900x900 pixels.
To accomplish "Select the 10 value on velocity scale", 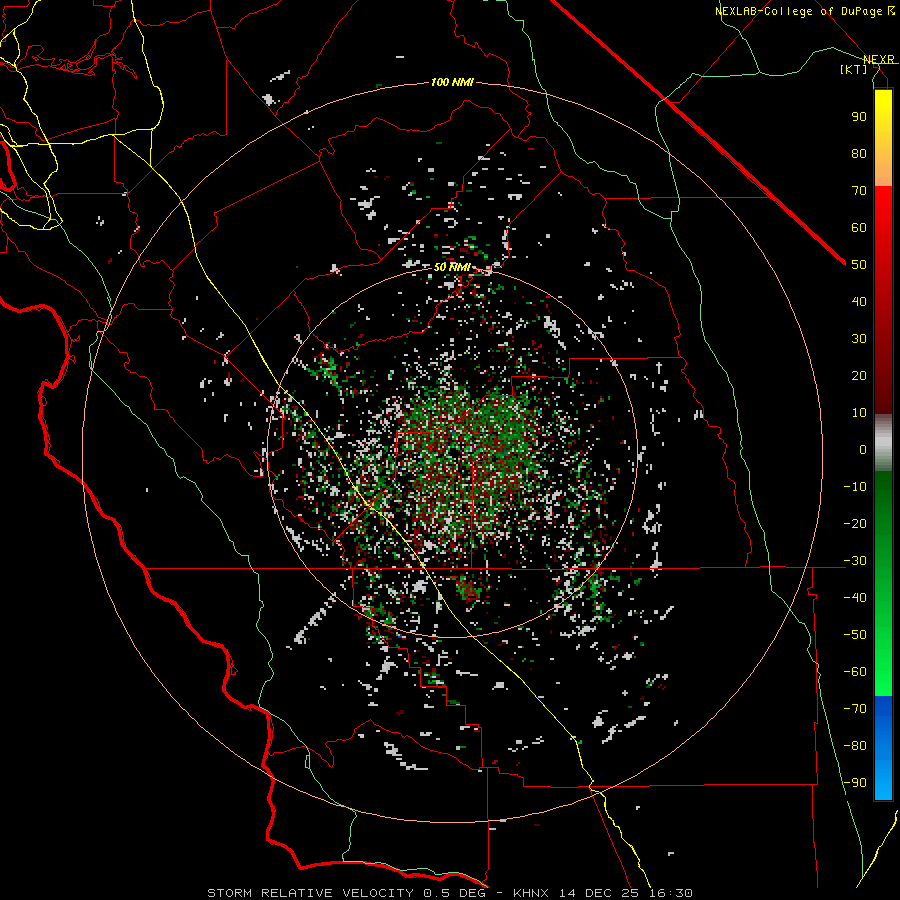I will [x=859, y=413].
